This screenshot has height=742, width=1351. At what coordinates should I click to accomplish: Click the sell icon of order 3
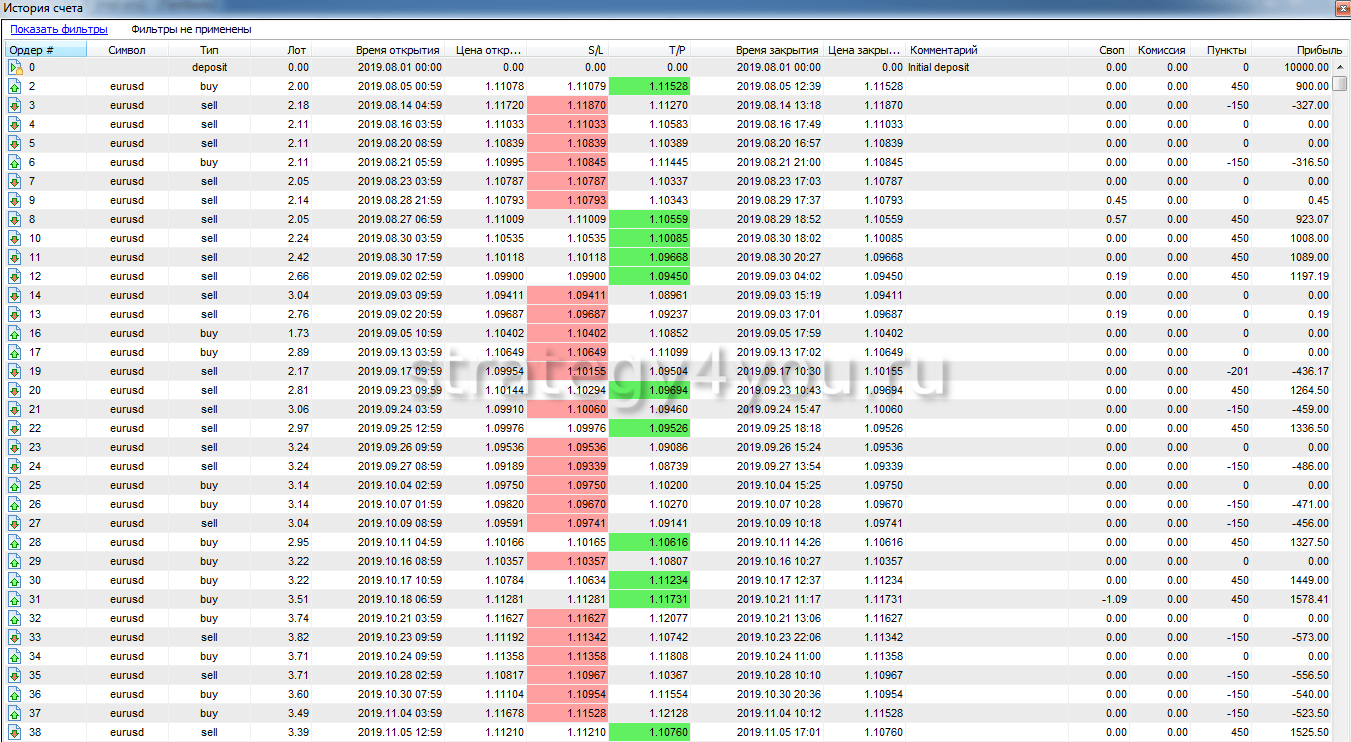pyautogui.click(x=15, y=106)
